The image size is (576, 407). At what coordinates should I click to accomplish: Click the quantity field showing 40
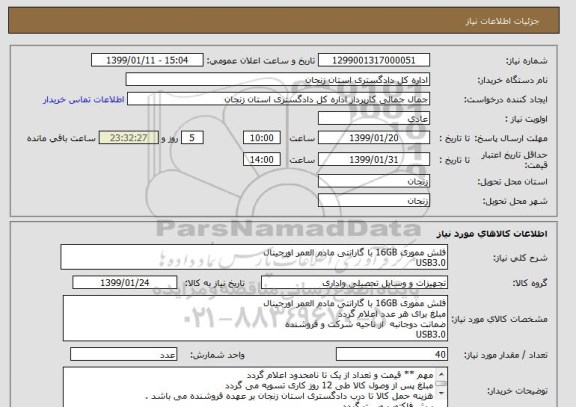click(392, 354)
